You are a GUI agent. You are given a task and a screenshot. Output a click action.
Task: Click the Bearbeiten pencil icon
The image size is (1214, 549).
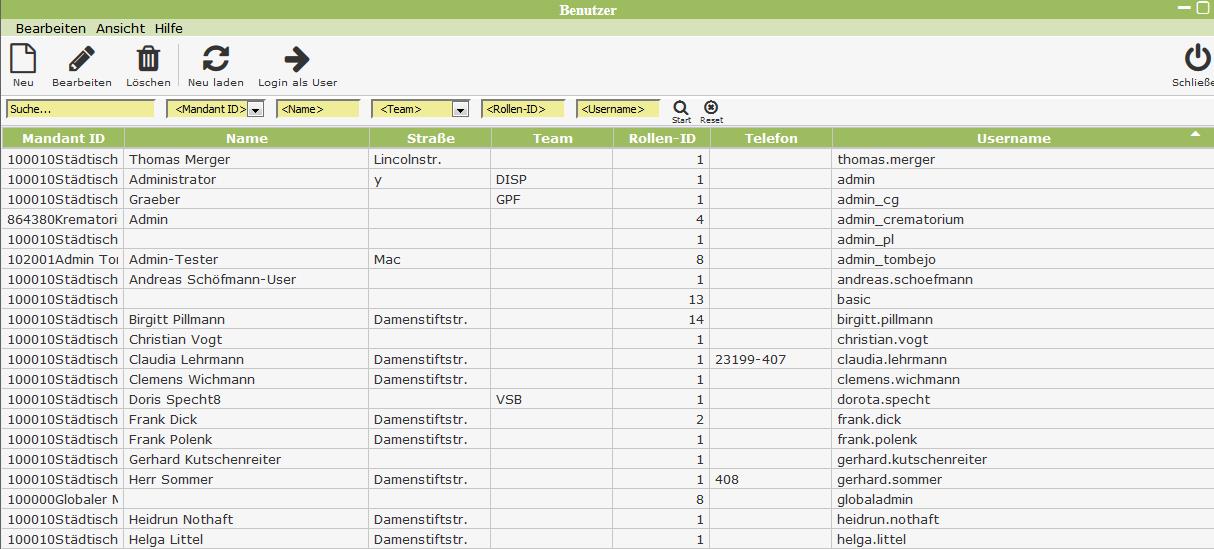82,59
